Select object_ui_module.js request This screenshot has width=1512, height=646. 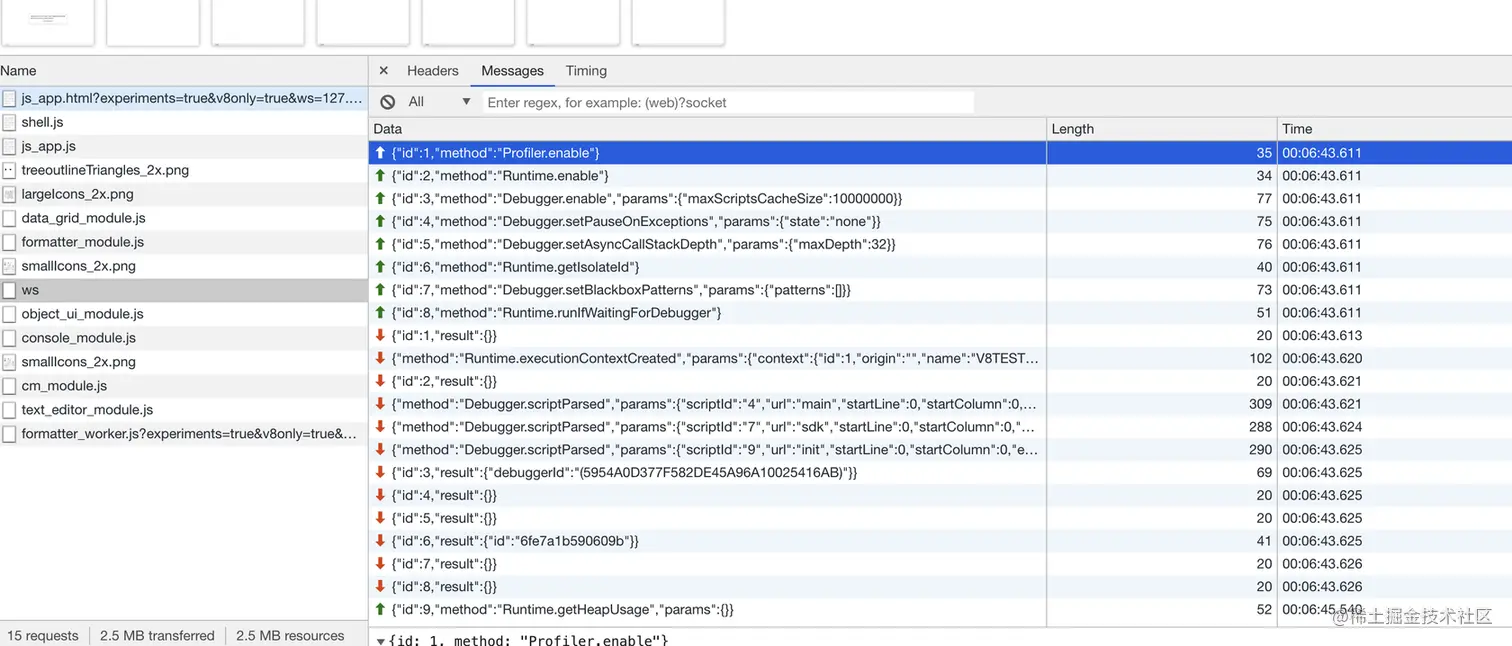tap(184, 314)
